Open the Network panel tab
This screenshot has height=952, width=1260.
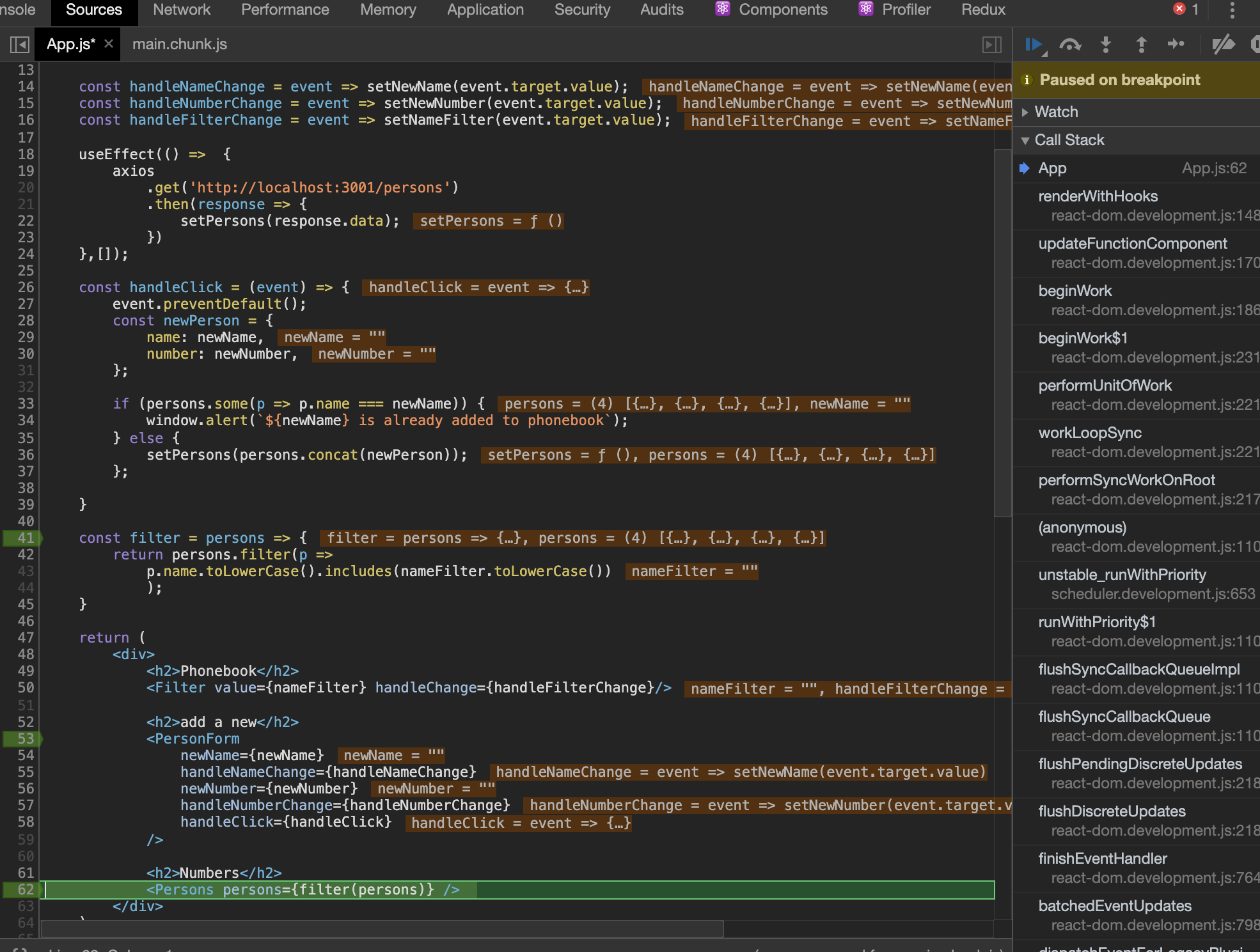pyautogui.click(x=182, y=10)
